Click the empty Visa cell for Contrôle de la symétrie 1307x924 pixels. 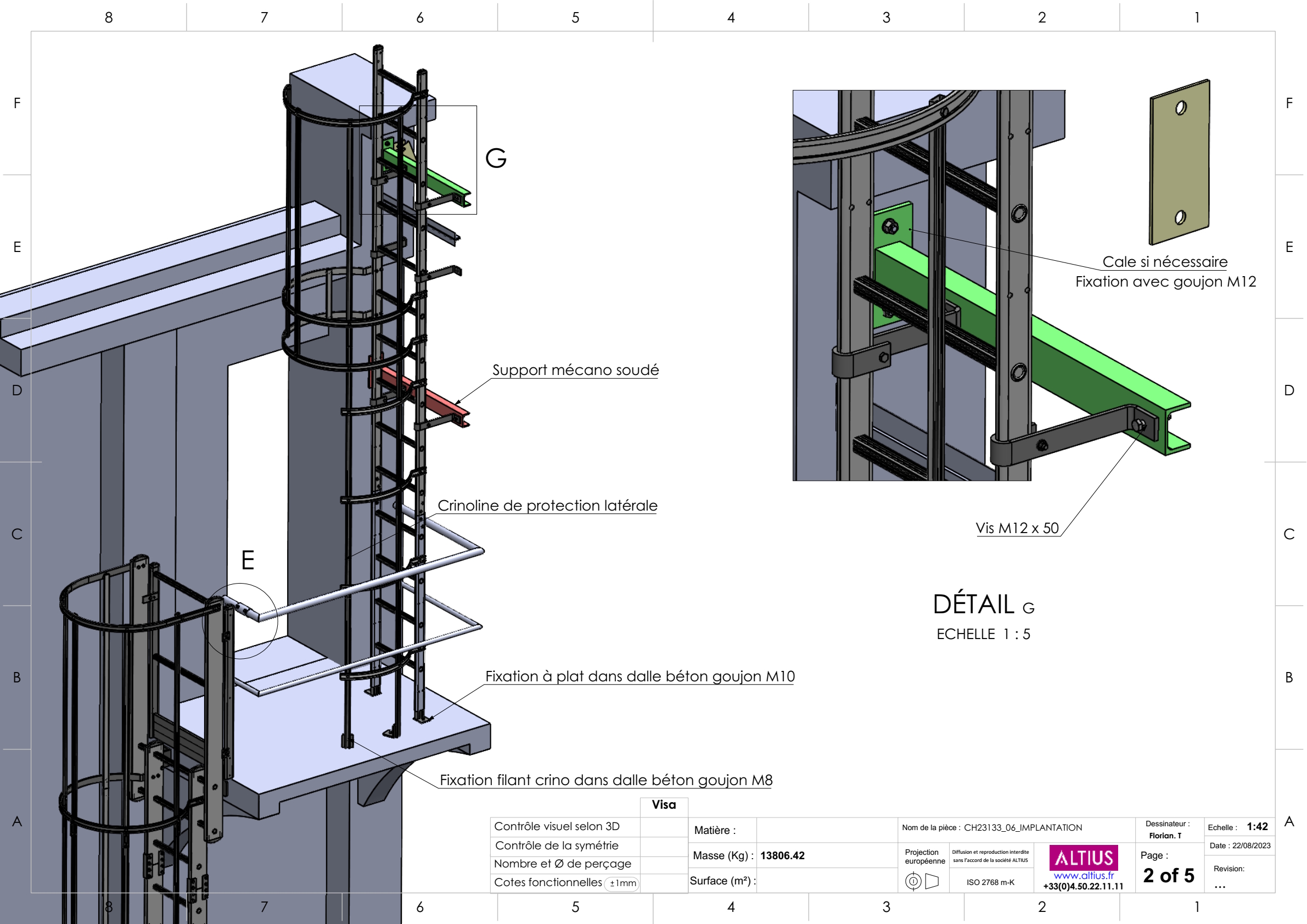click(x=664, y=846)
